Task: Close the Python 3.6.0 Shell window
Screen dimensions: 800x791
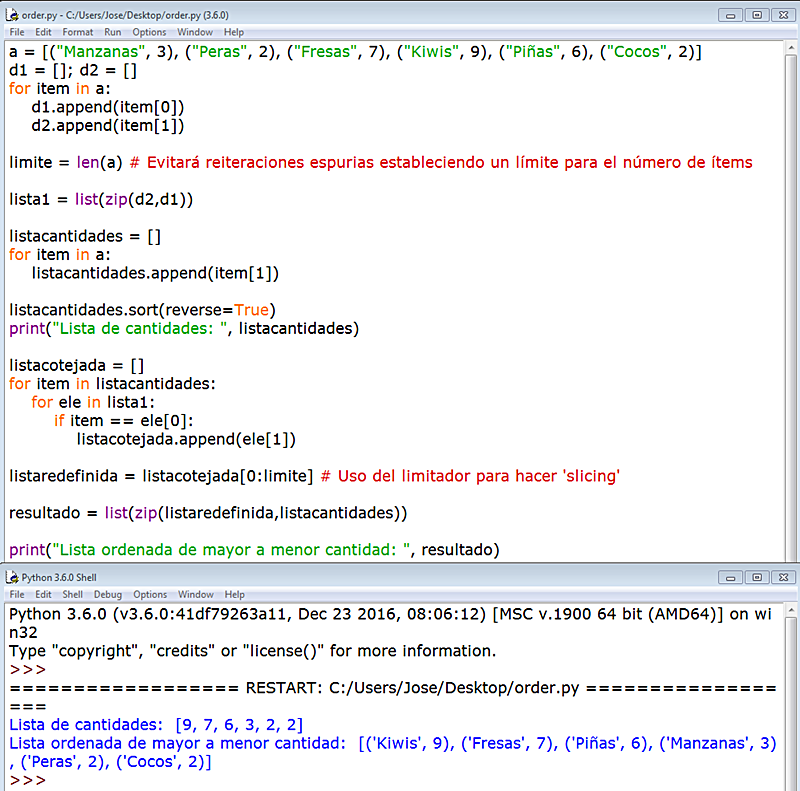Action: 784,577
